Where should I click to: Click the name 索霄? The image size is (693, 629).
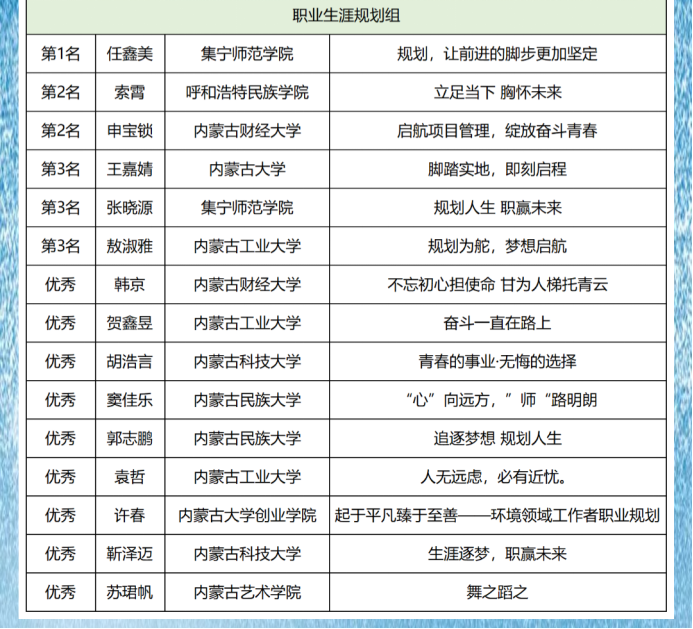(130, 93)
